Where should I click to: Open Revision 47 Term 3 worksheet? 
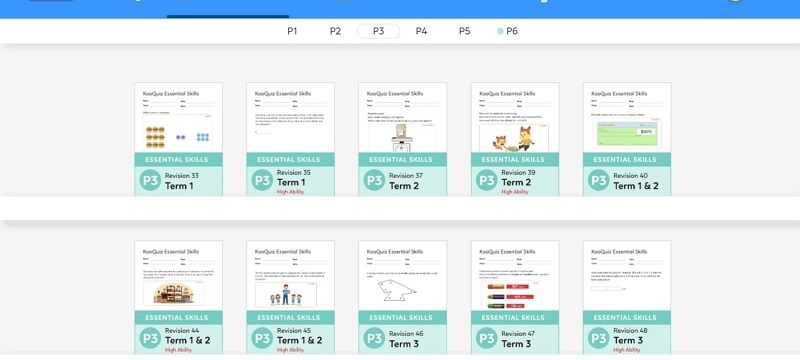[x=515, y=297]
